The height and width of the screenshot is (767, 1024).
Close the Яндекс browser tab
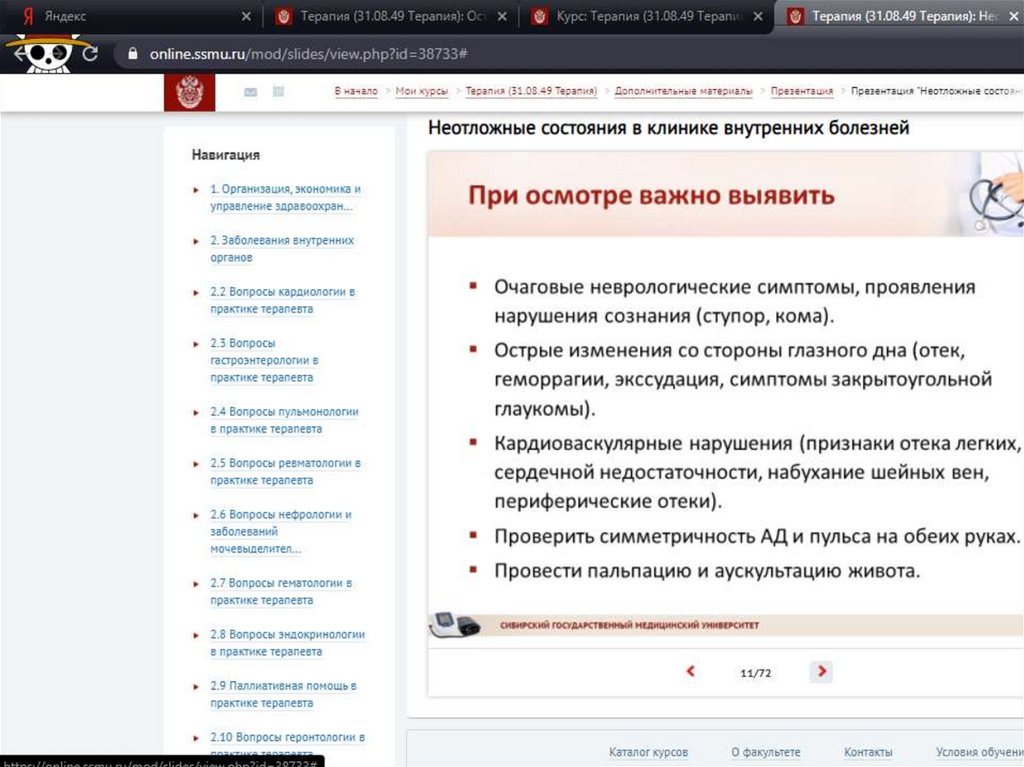tap(246, 16)
